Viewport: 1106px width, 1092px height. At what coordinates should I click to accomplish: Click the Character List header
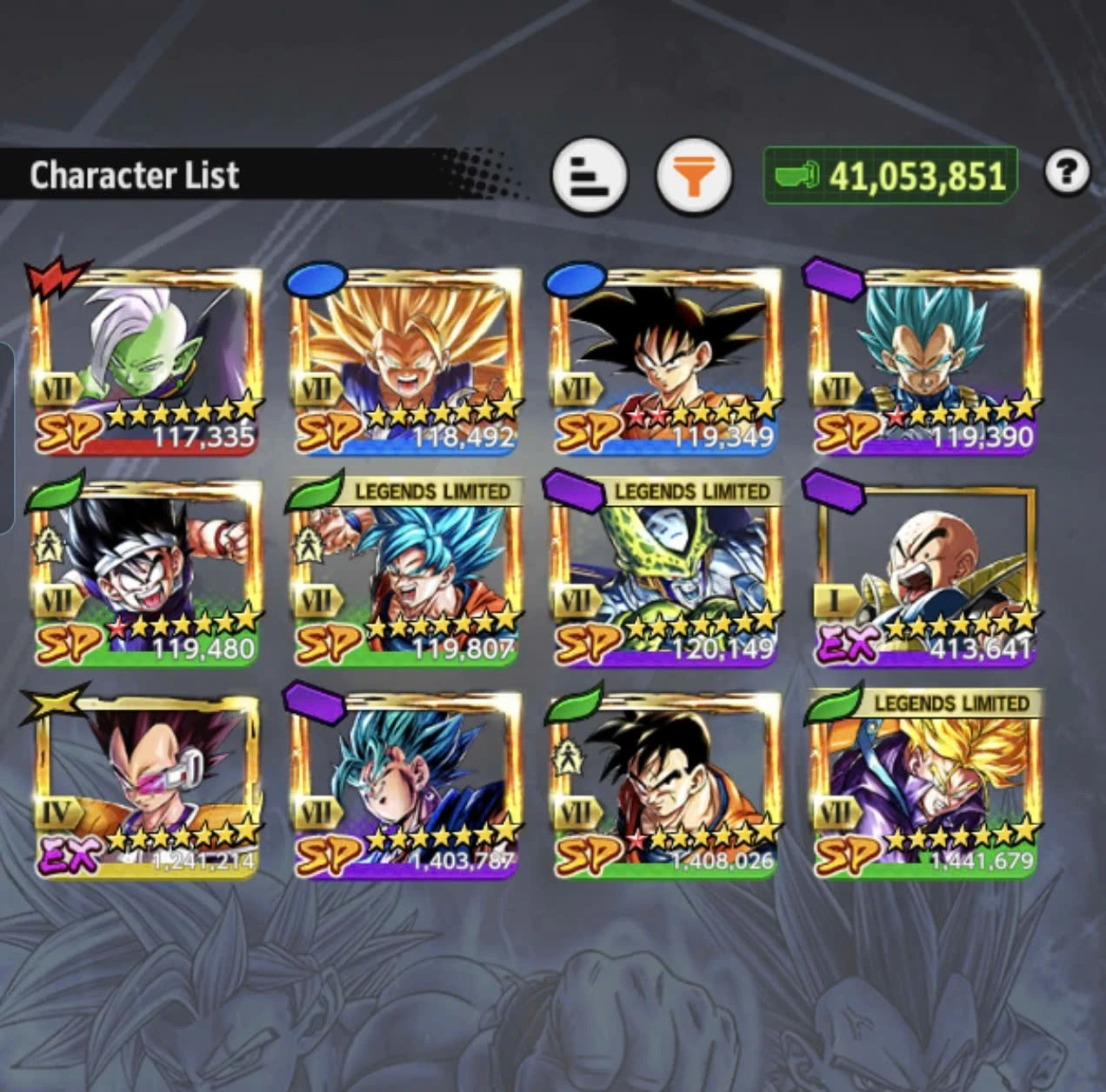pos(135,175)
